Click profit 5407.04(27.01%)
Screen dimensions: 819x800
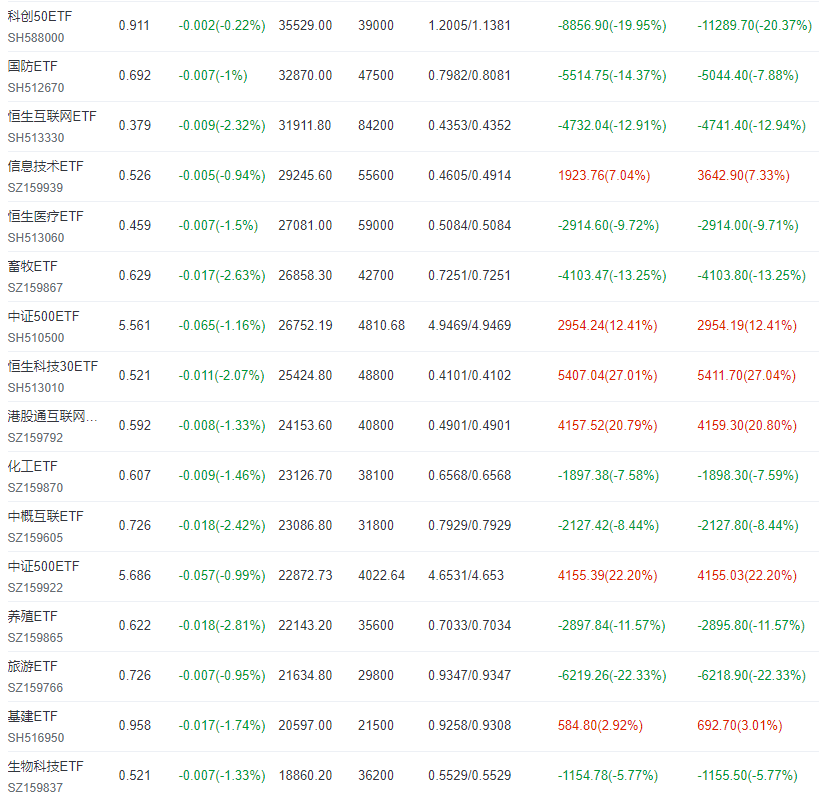pyautogui.click(x=607, y=376)
